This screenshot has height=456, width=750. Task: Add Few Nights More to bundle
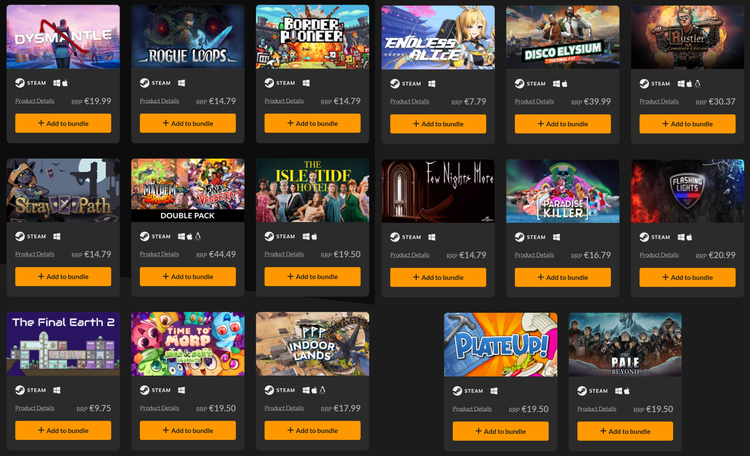click(438, 278)
